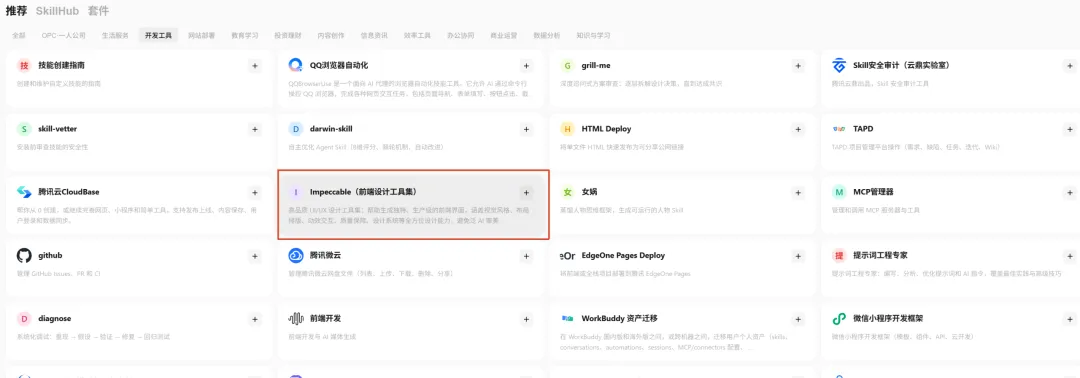Viewport: 1080px width, 378px height.
Task: Add 提示词工程专家 using its plus button
Action: click(x=1070, y=256)
